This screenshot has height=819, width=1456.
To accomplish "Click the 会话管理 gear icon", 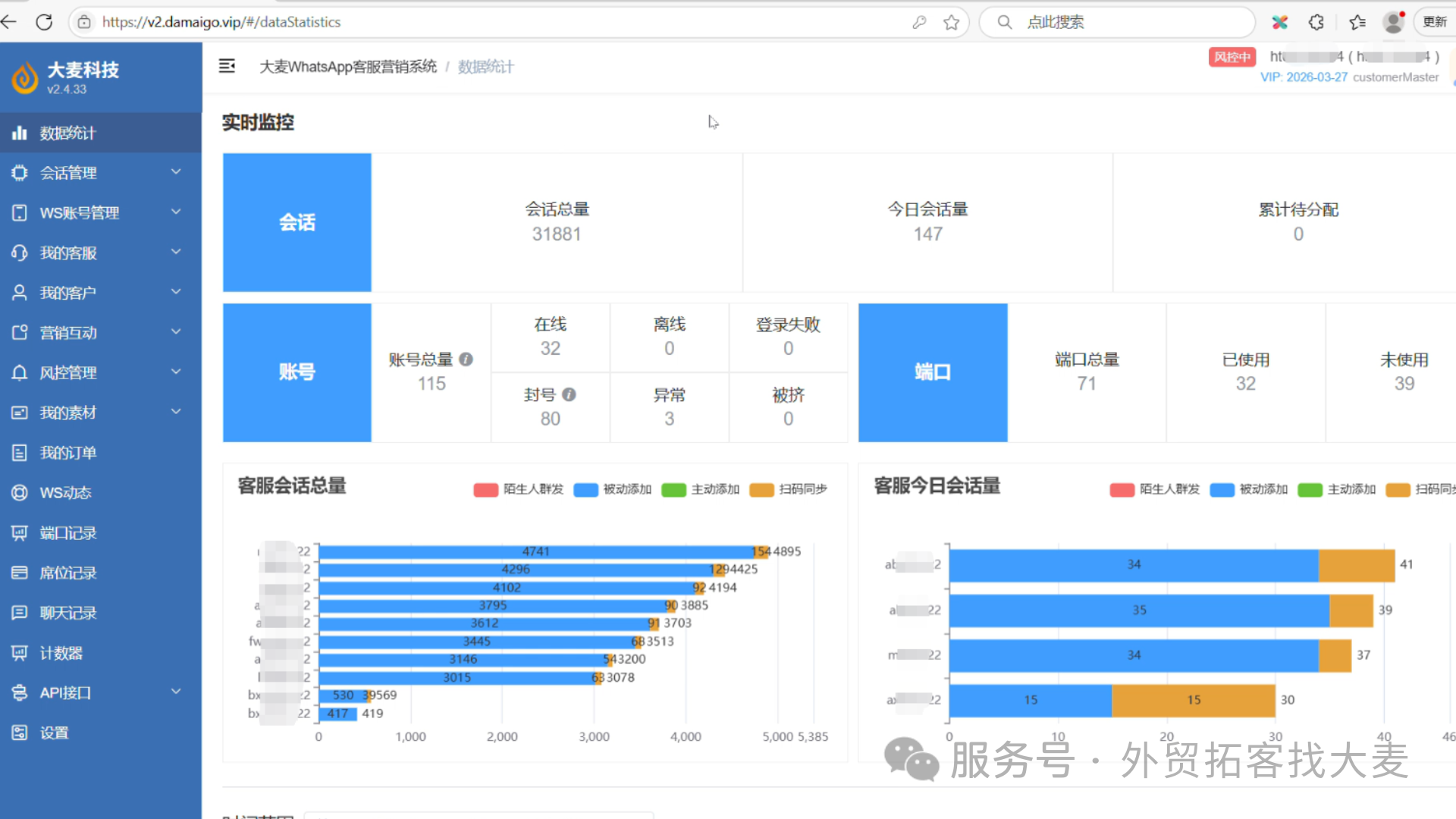I will pos(20,173).
